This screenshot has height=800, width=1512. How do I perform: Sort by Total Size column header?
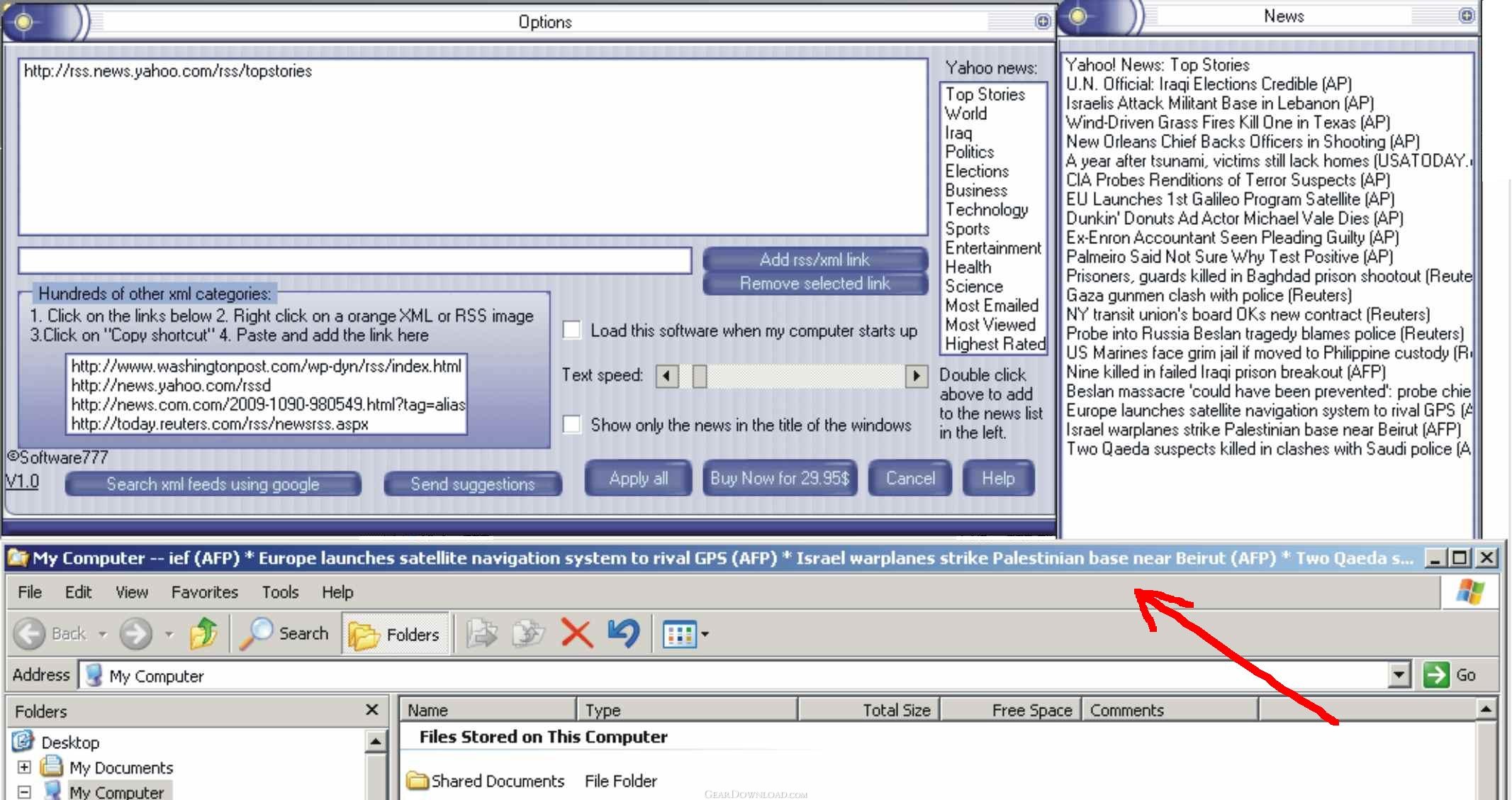(x=868, y=709)
